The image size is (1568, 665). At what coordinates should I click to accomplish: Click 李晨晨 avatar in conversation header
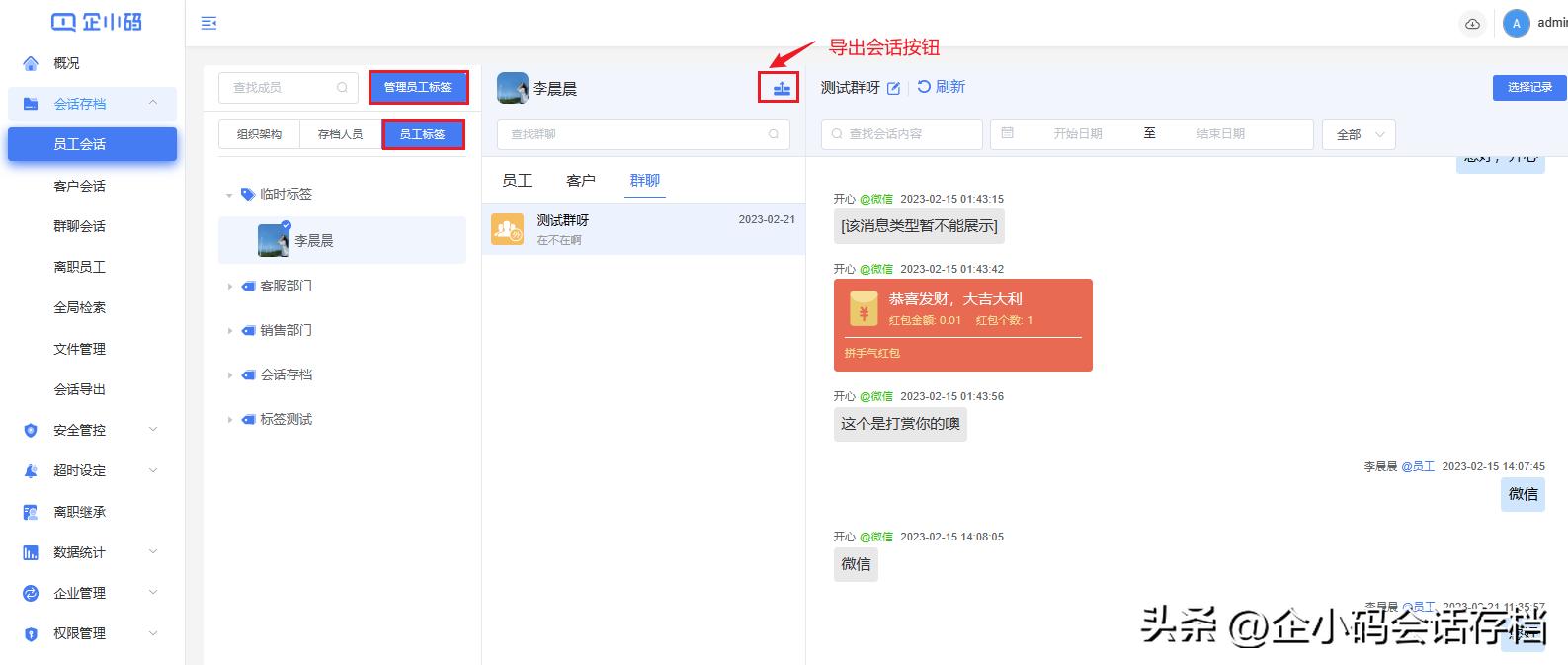pyautogui.click(x=513, y=88)
